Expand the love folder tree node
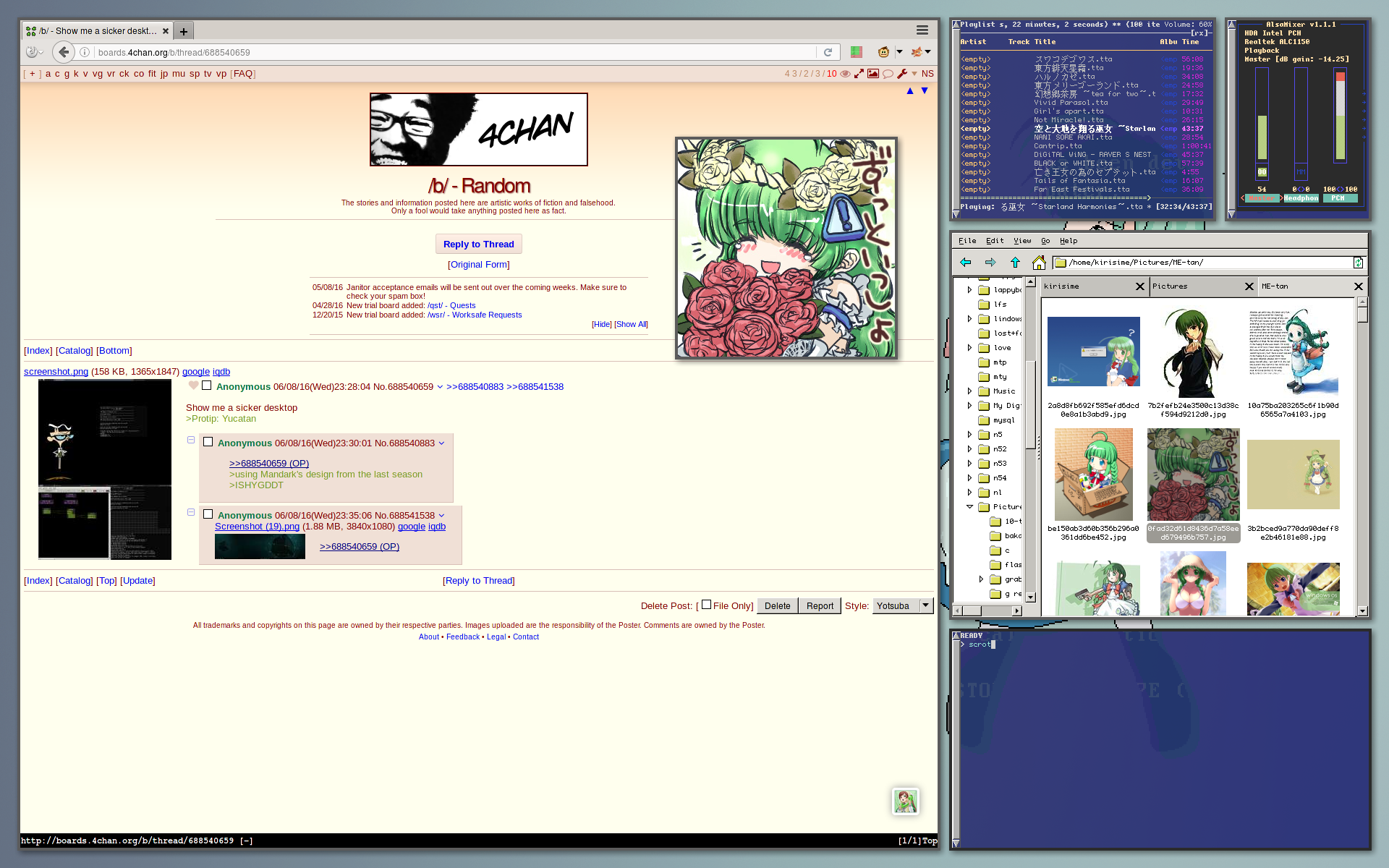The image size is (1389, 868). [969, 348]
